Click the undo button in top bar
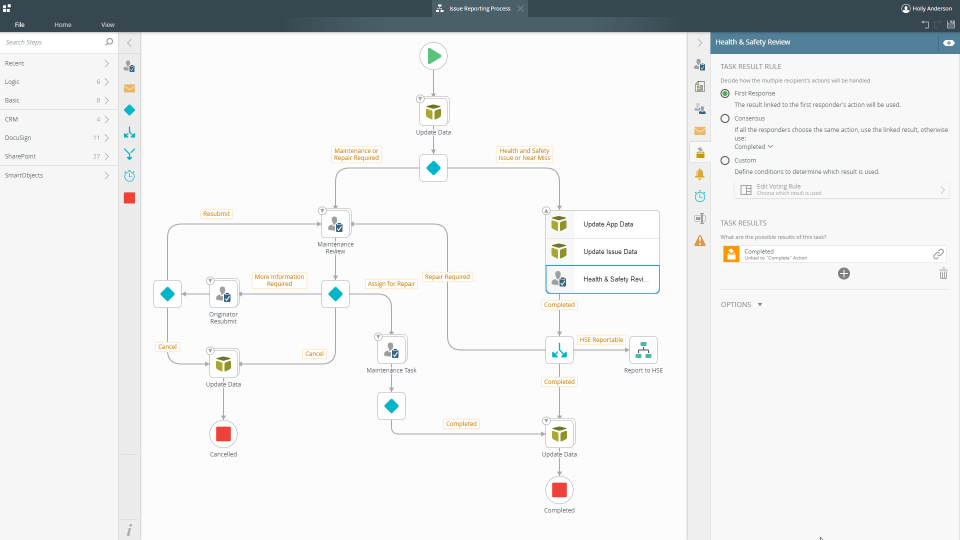Image resolution: width=960 pixels, height=540 pixels. (x=925, y=24)
